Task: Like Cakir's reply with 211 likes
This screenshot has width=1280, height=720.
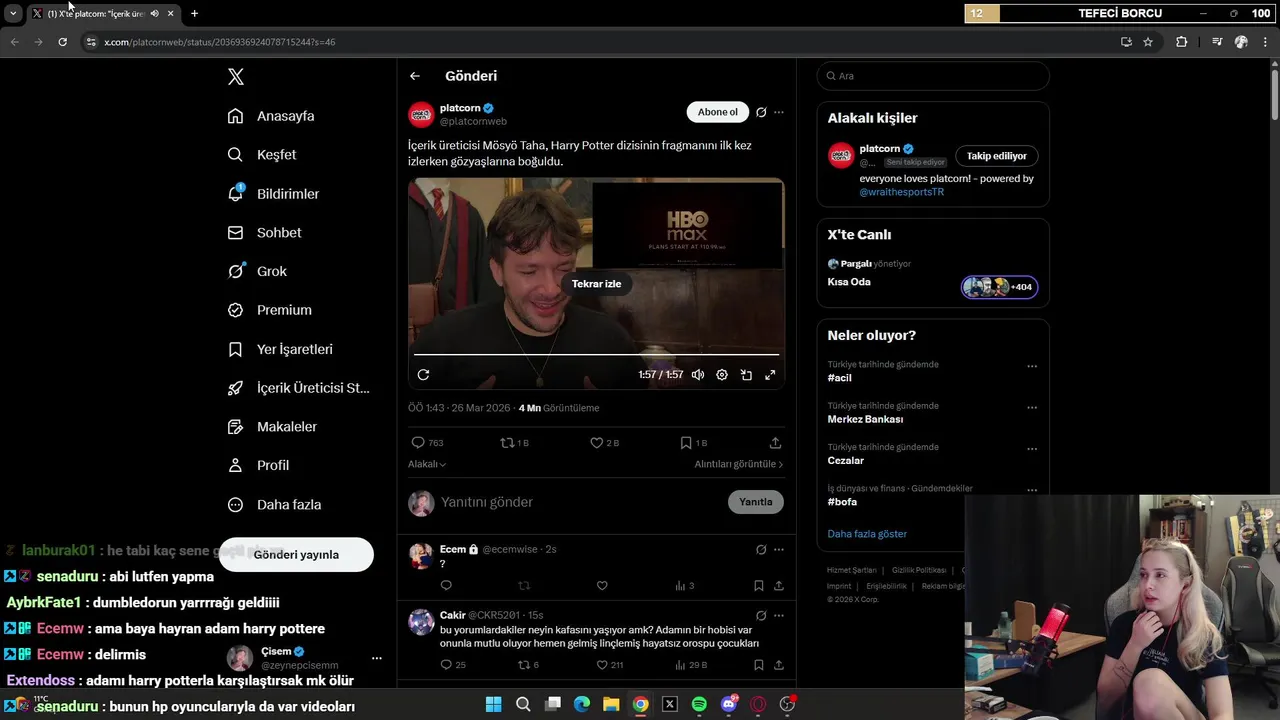Action: click(609, 665)
